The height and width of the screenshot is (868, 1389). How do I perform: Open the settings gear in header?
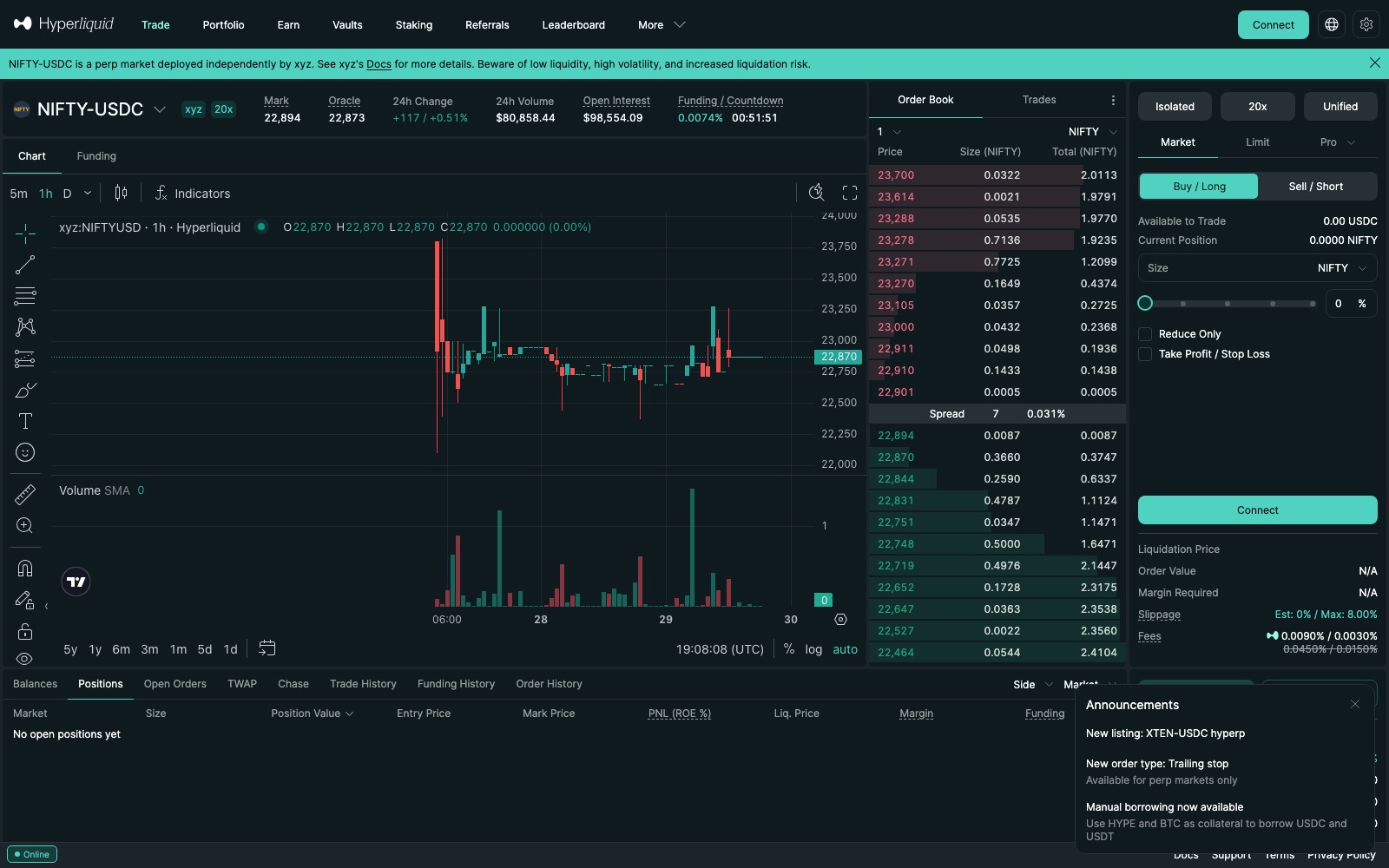[x=1366, y=24]
